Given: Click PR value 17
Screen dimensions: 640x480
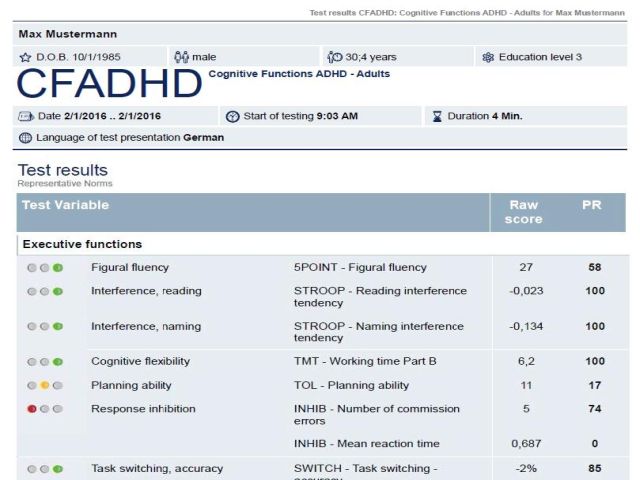Looking at the screenshot, I should (x=595, y=385).
